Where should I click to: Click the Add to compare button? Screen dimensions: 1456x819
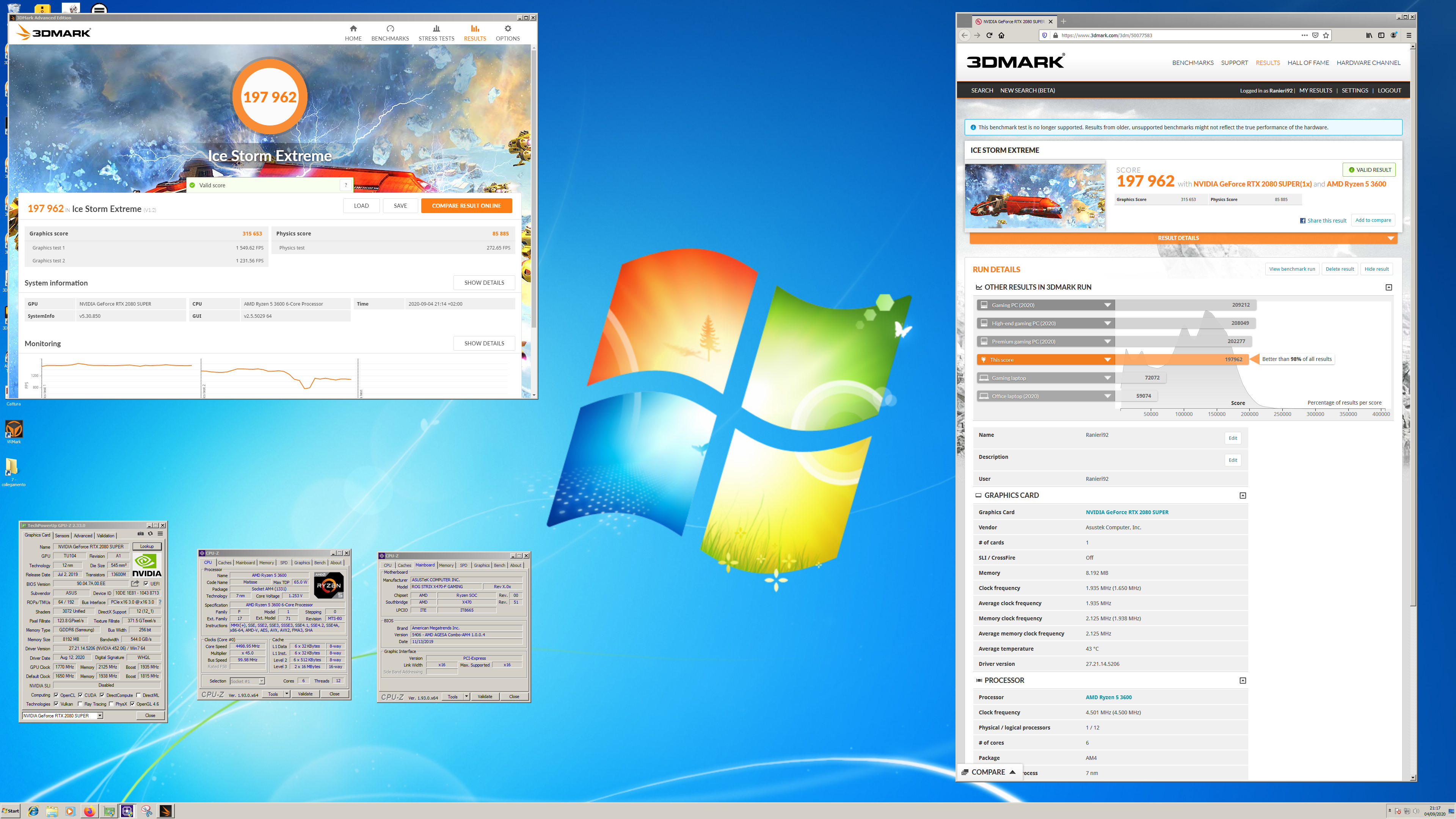point(1373,220)
